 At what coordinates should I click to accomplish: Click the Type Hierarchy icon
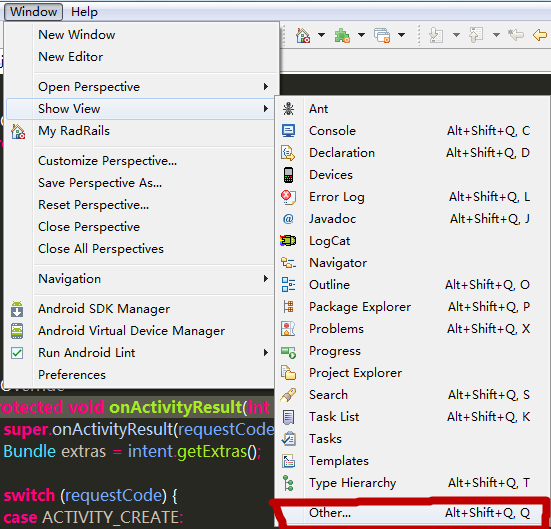pyautogui.click(x=289, y=483)
